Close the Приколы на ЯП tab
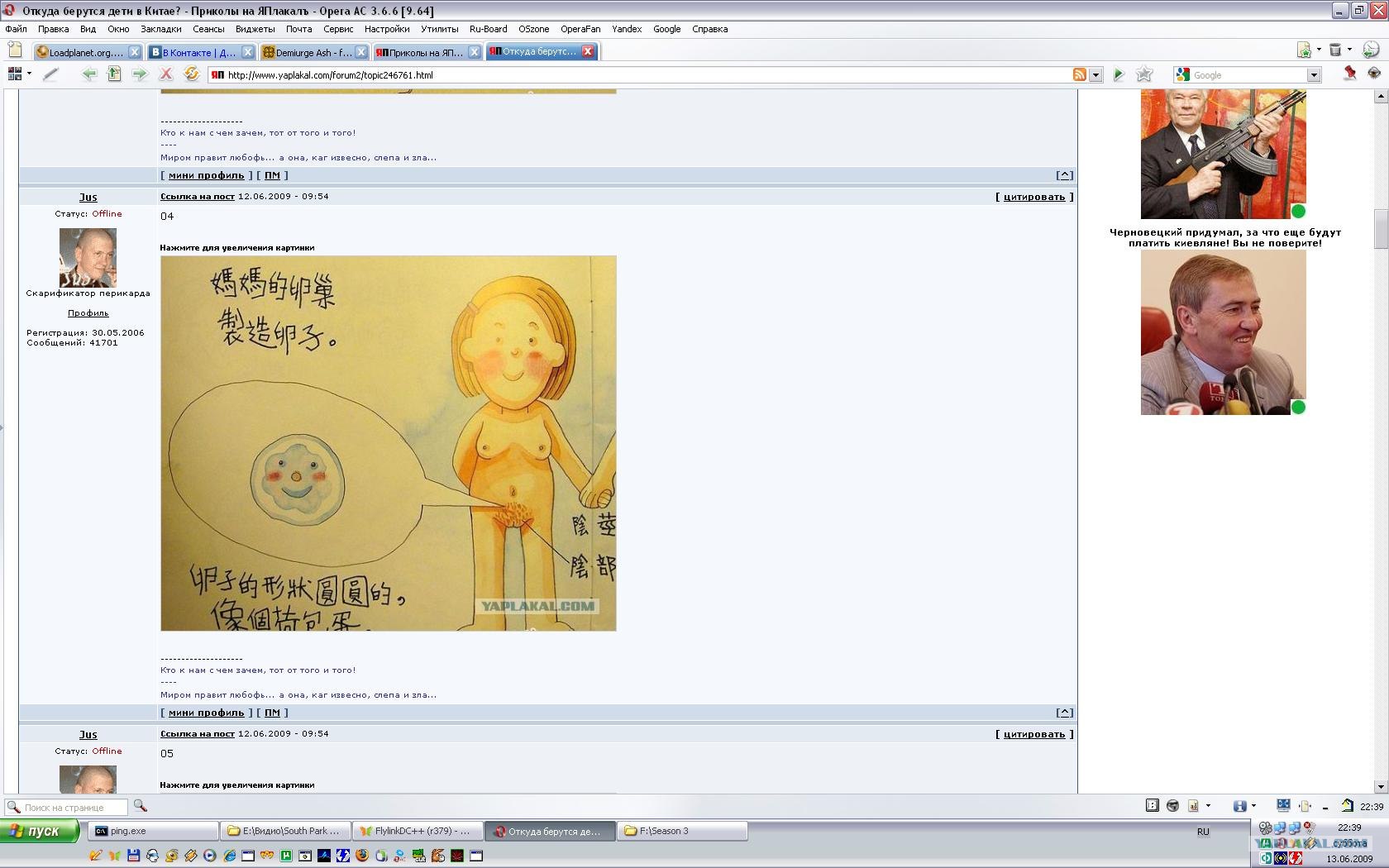 pyautogui.click(x=474, y=52)
